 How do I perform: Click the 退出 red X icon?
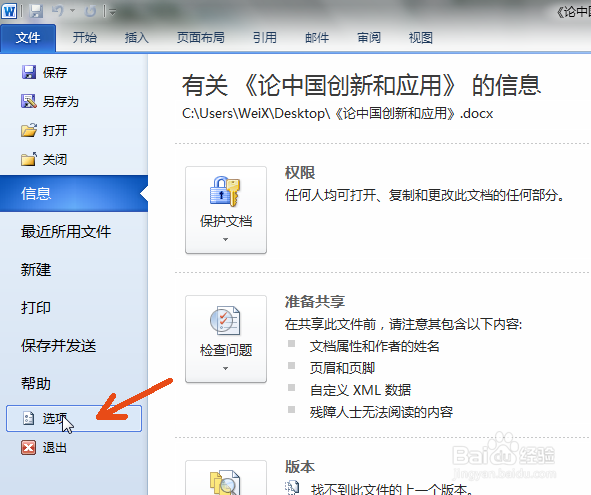(29, 447)
